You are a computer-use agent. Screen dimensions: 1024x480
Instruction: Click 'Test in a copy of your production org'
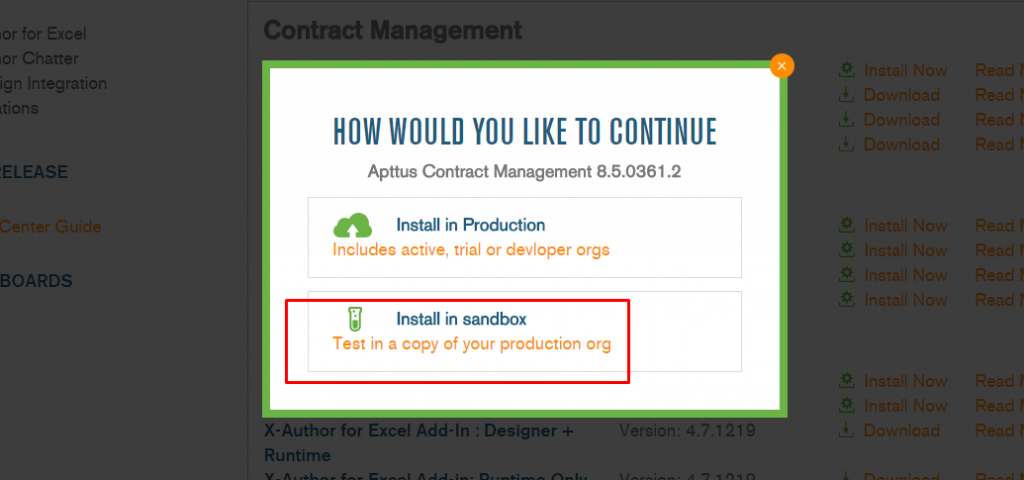pyautogui.click(x=472, y=344)
